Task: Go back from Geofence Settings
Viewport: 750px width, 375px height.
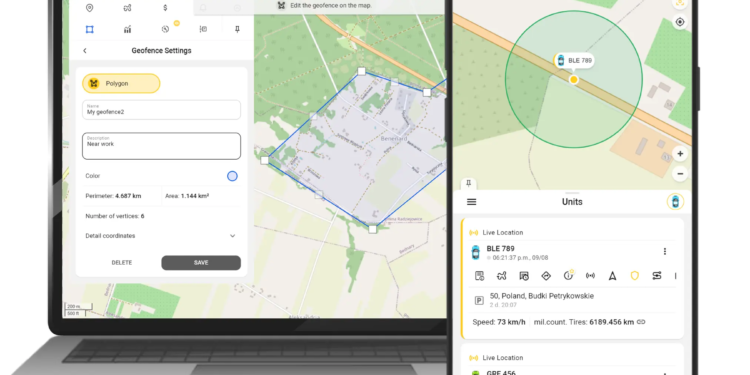Action: click(85, 51)
